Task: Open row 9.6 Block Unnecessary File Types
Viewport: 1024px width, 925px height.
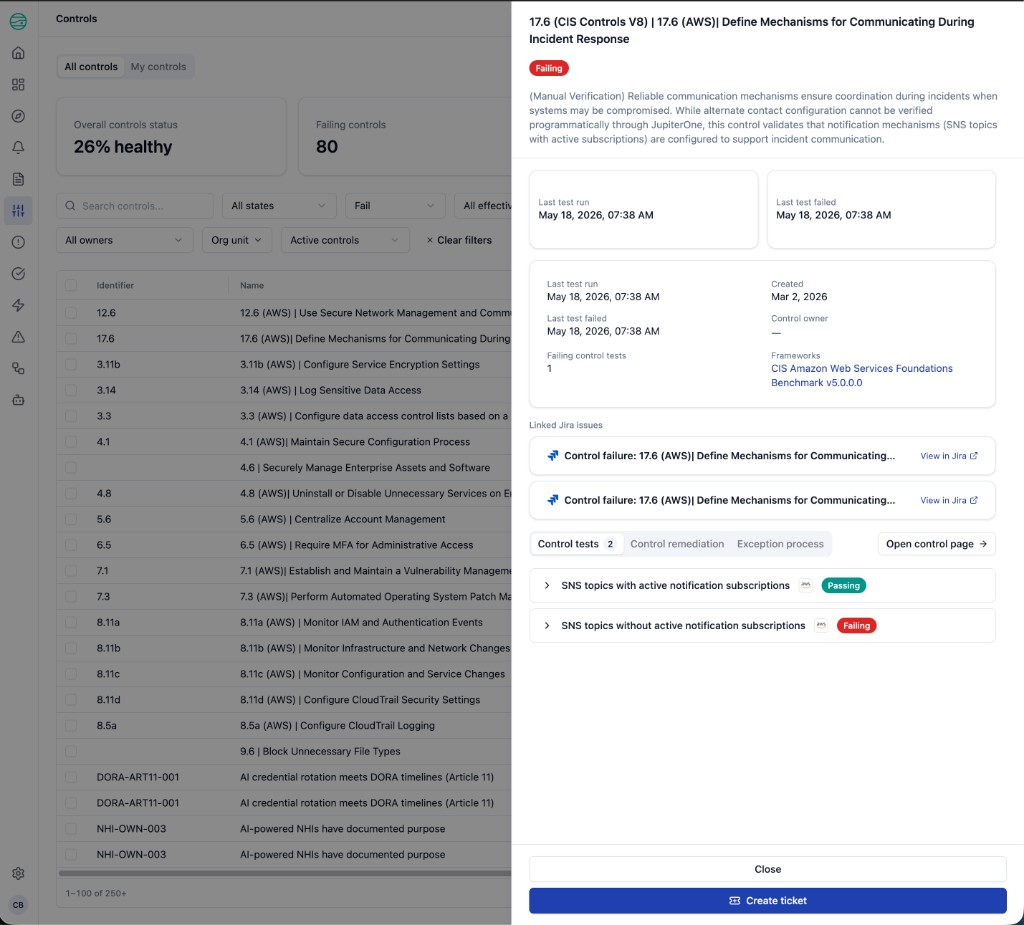Action: 284,751
